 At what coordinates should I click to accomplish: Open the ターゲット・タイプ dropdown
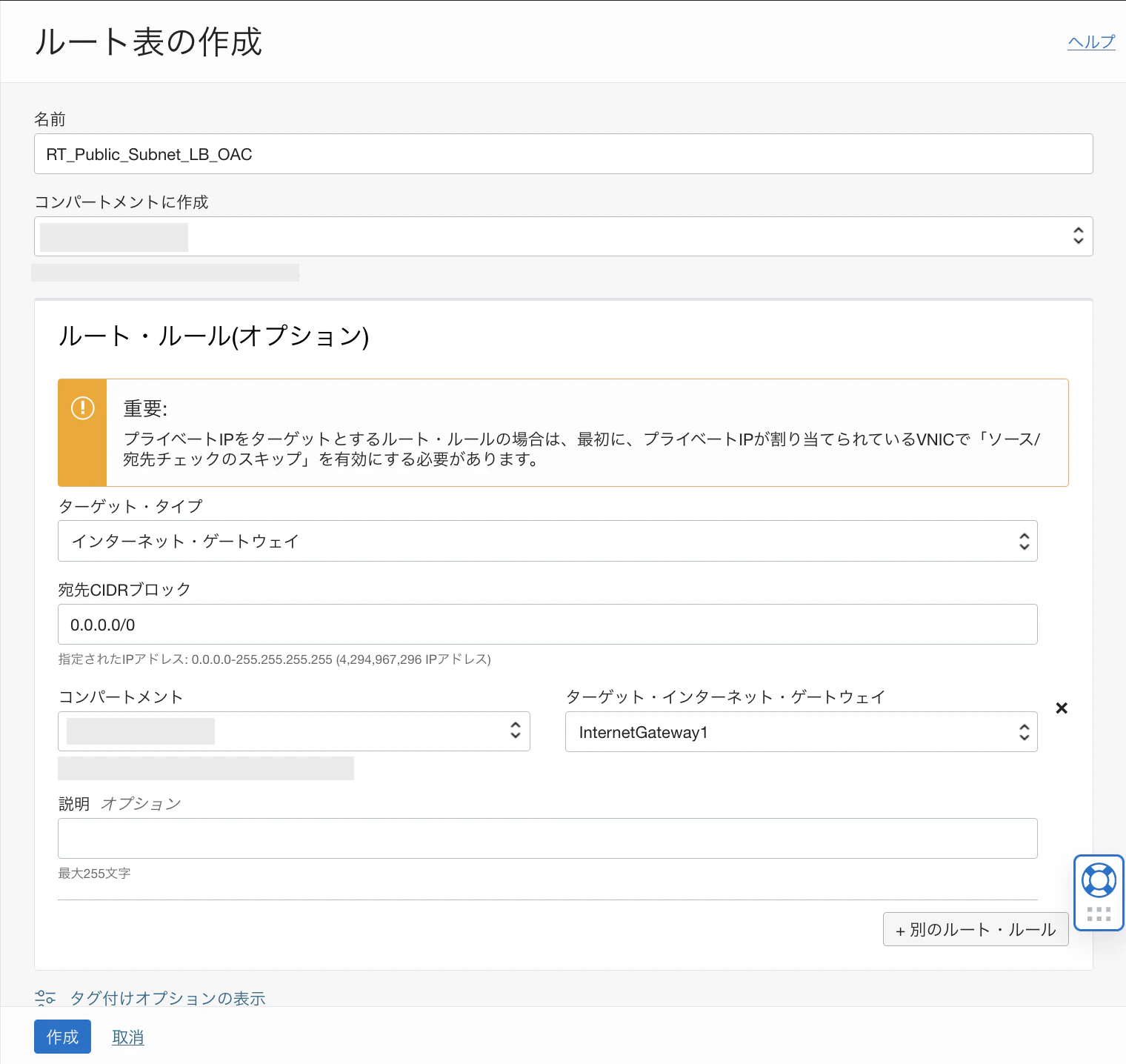tap(547, 541)
